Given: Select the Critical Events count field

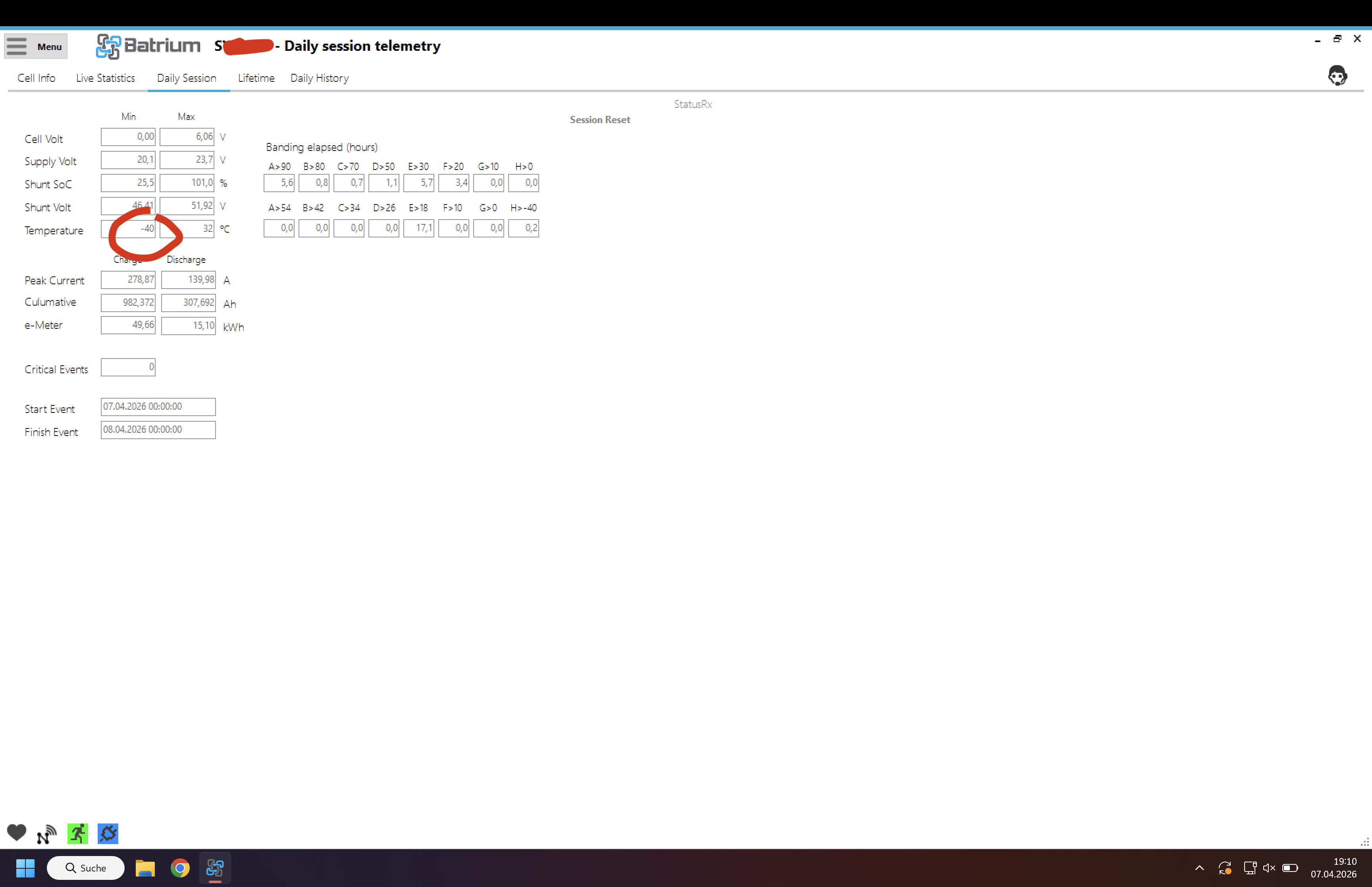Looking at the screenshot, I should point(128,367).
